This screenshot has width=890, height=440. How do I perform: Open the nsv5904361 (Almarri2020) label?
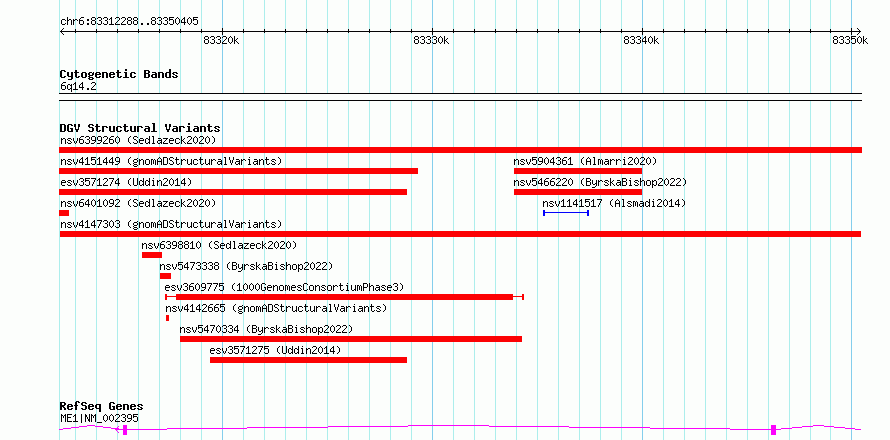click(x=585, y=161)
